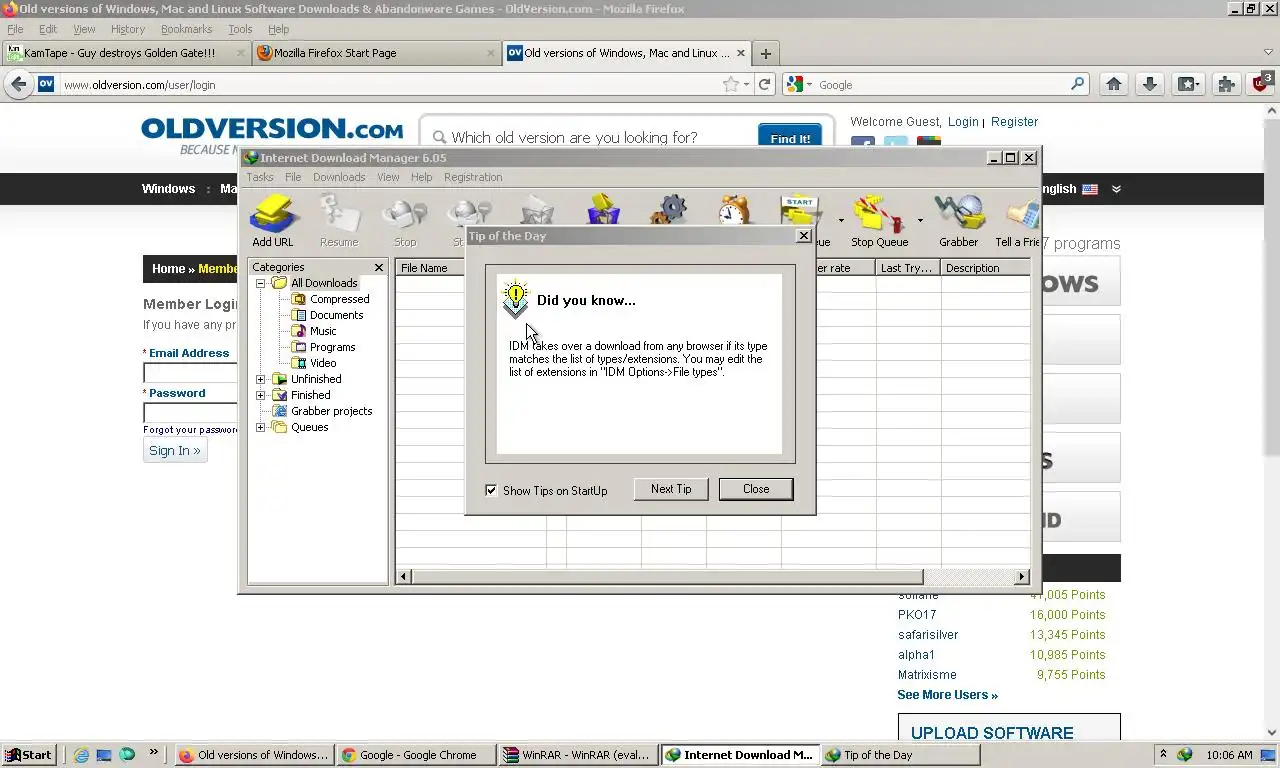Viewport: 1280px width, 768px height.
Task: Click the magnifier in Firefox search box
Action: pyautogui.click(x=1078, y=85)
